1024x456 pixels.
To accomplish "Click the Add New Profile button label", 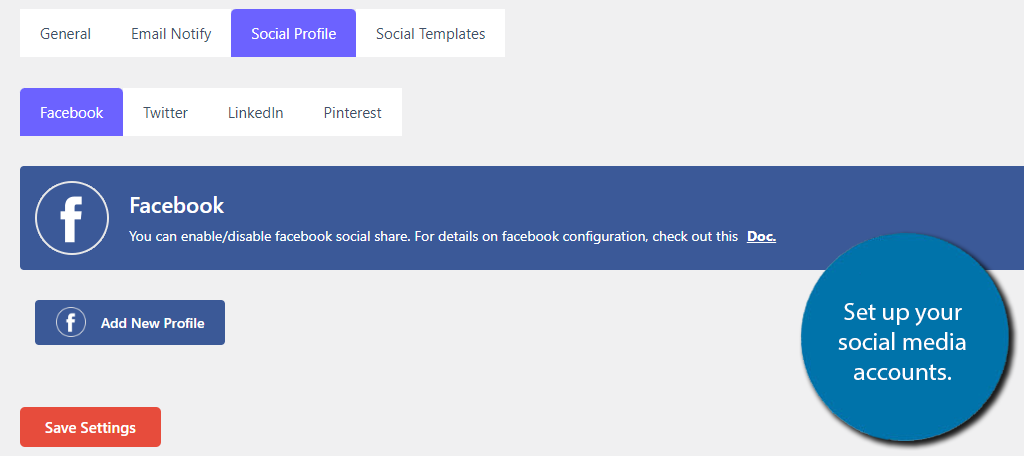I will pos(153,323).
